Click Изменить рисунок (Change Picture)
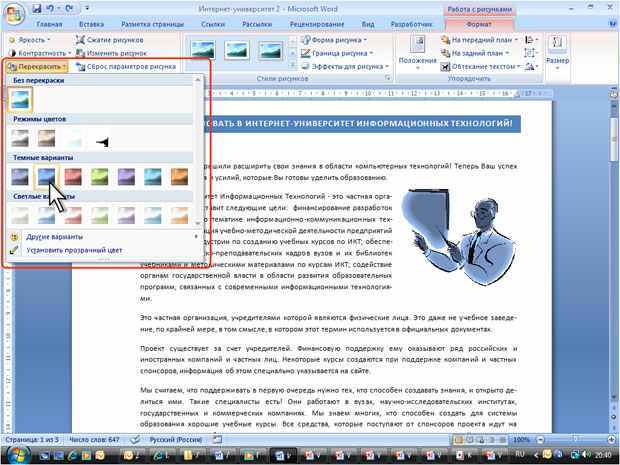620x465 pixels. [111, 53]
